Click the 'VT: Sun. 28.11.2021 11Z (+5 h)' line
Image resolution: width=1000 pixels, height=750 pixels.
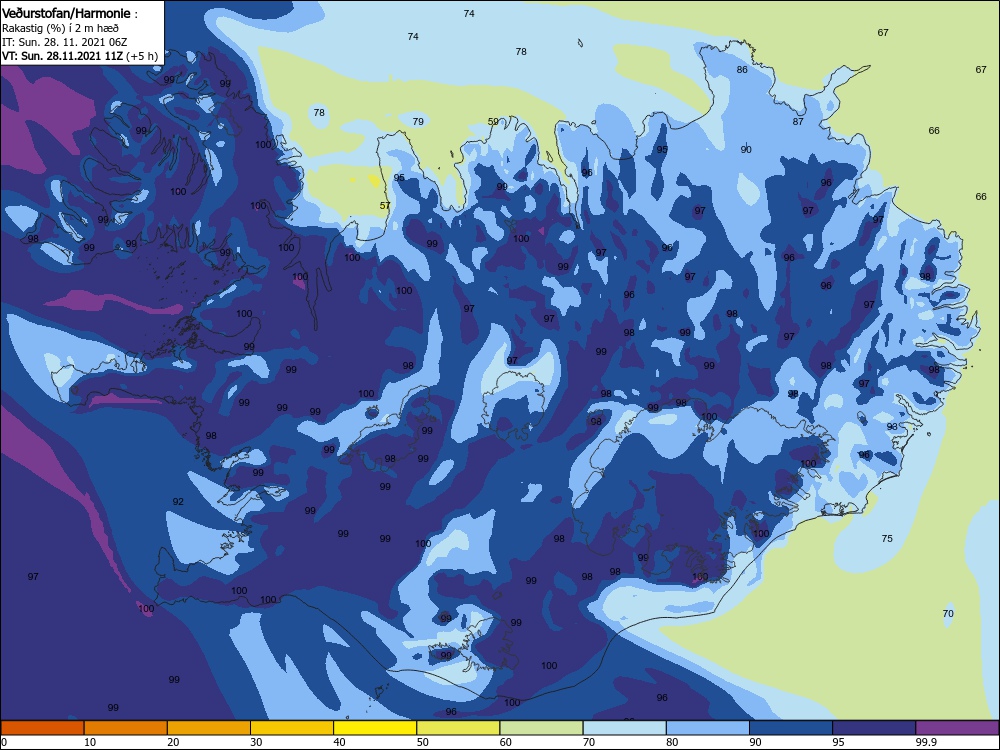coord(80,55)
